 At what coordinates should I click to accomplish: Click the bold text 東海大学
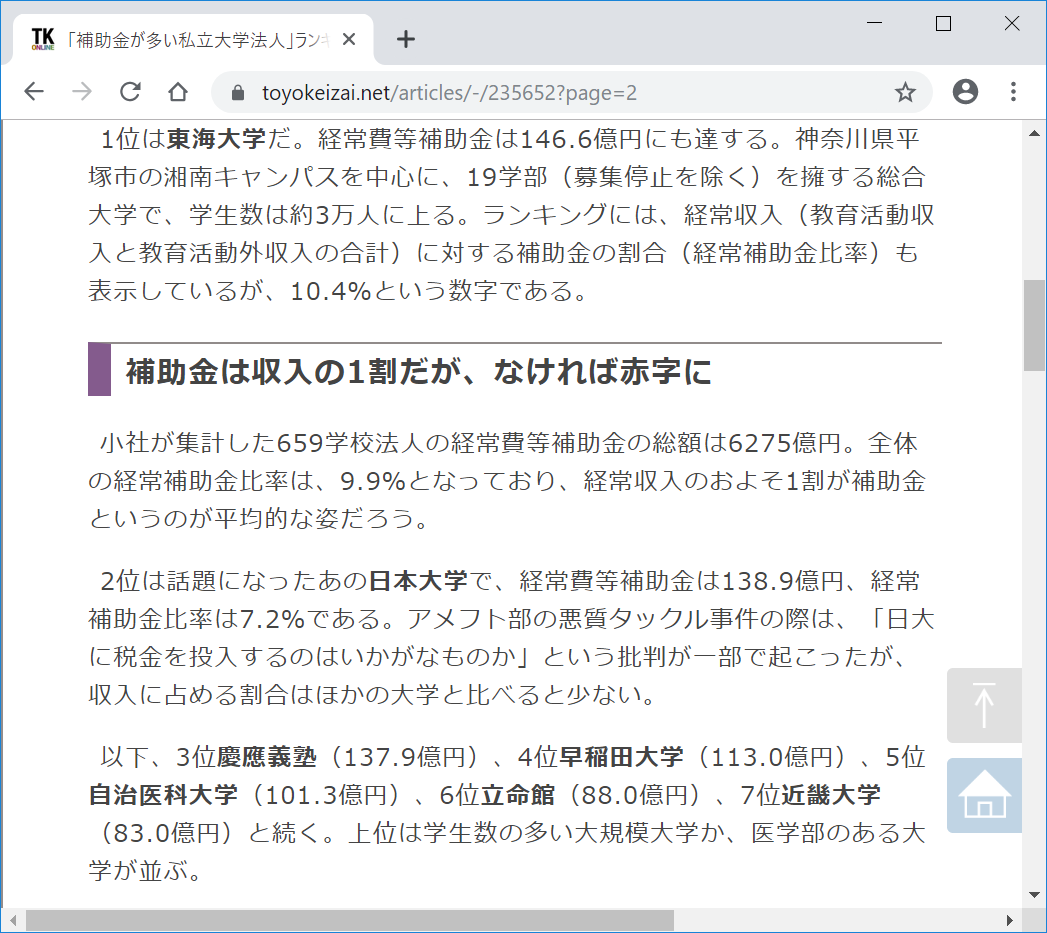[216, 139]
